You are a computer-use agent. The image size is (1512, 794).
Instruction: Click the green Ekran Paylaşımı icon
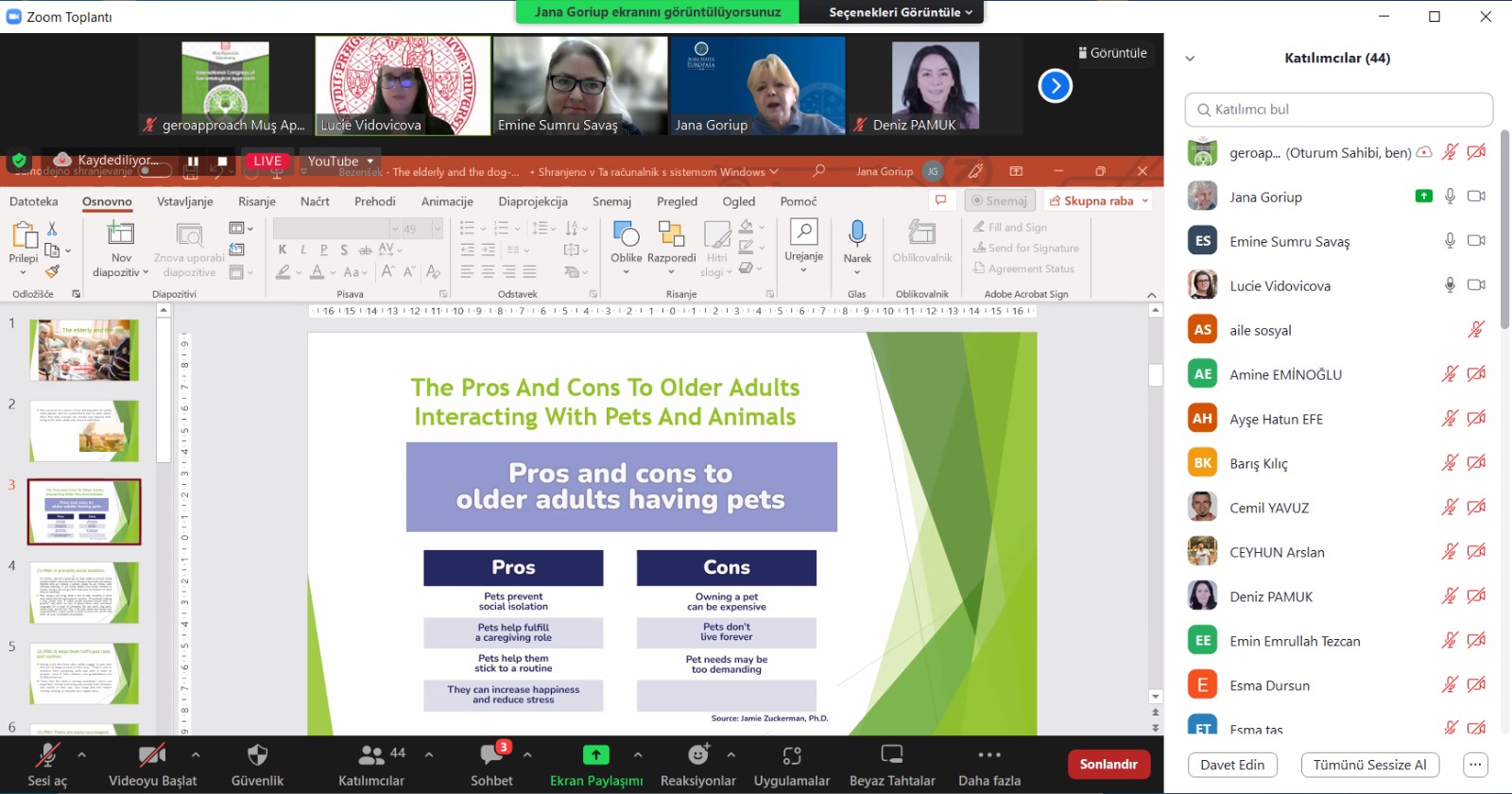click(595, 755)
